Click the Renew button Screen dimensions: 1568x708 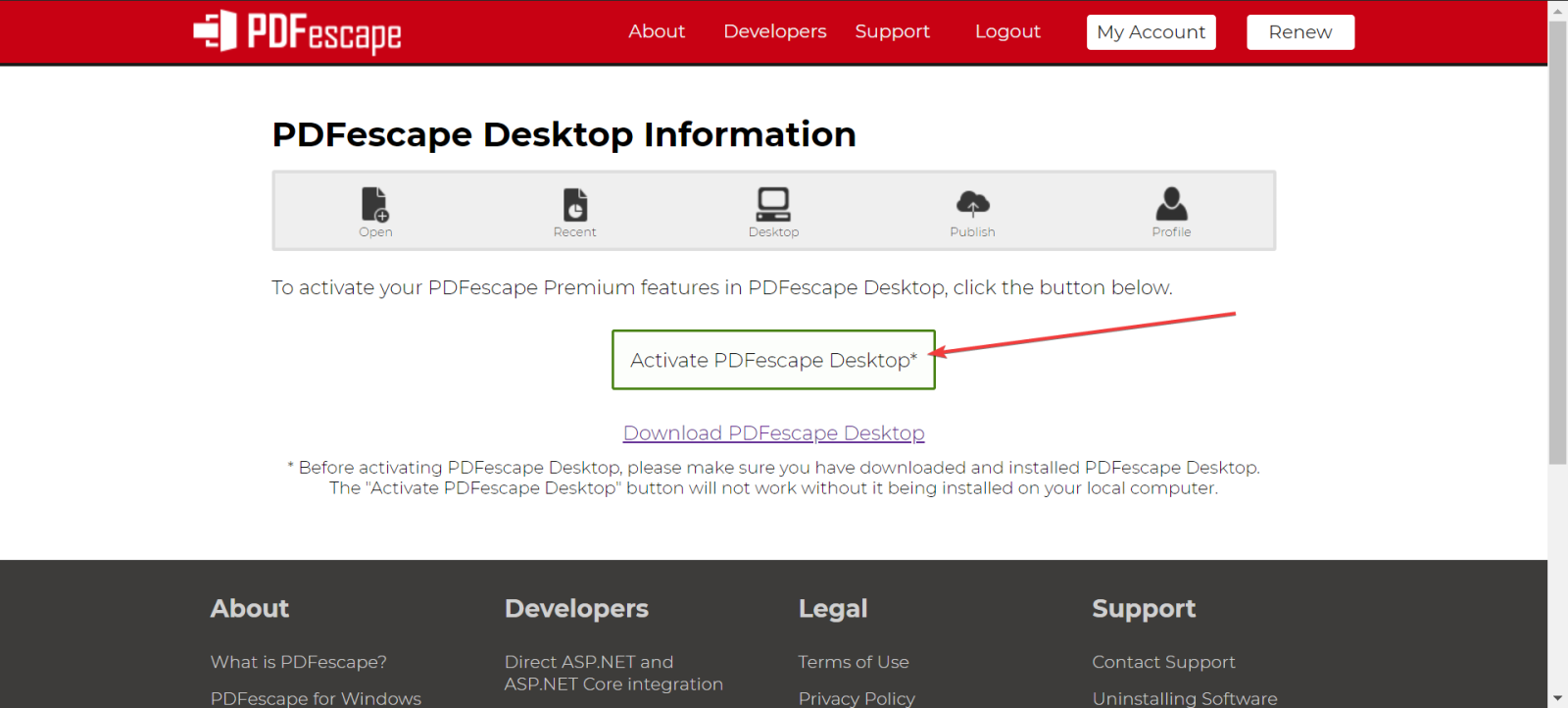(1300, 32)
